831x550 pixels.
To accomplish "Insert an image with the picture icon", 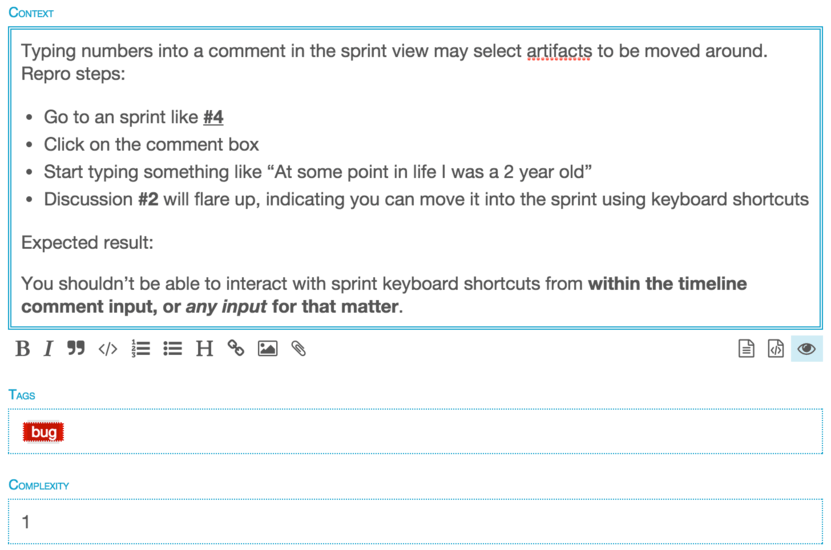I will [267, 348].
